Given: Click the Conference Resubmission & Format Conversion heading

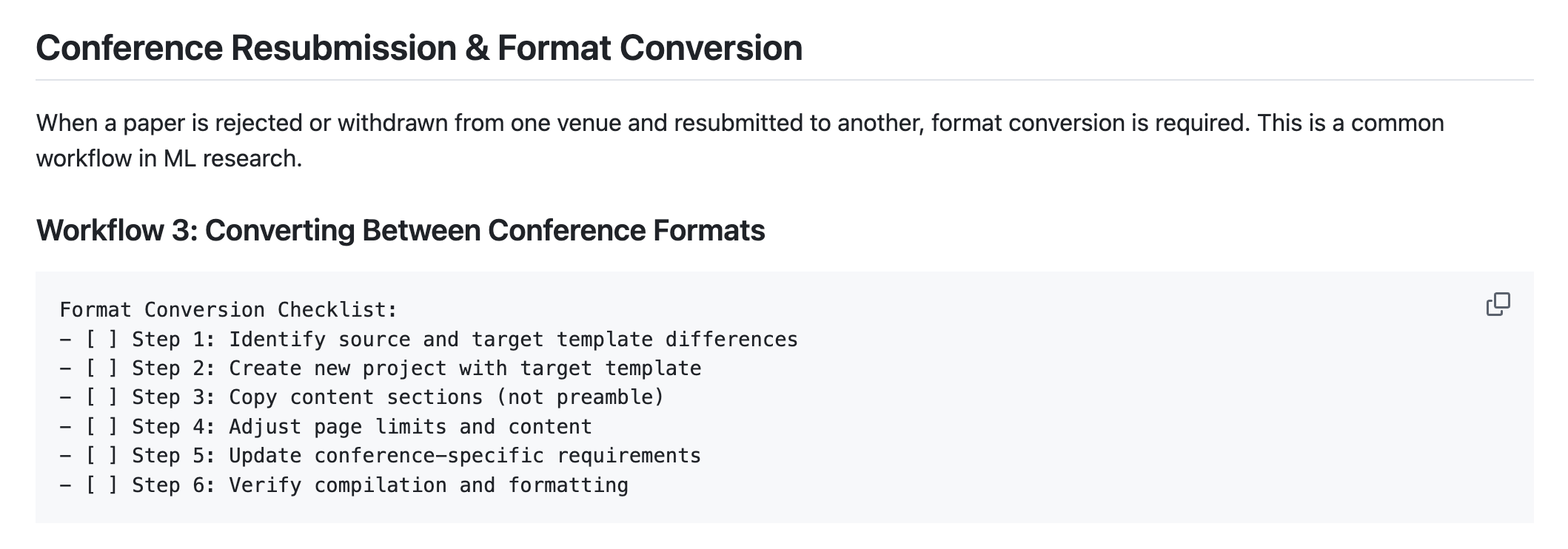Looking at the screenshot, I should 418,48.
